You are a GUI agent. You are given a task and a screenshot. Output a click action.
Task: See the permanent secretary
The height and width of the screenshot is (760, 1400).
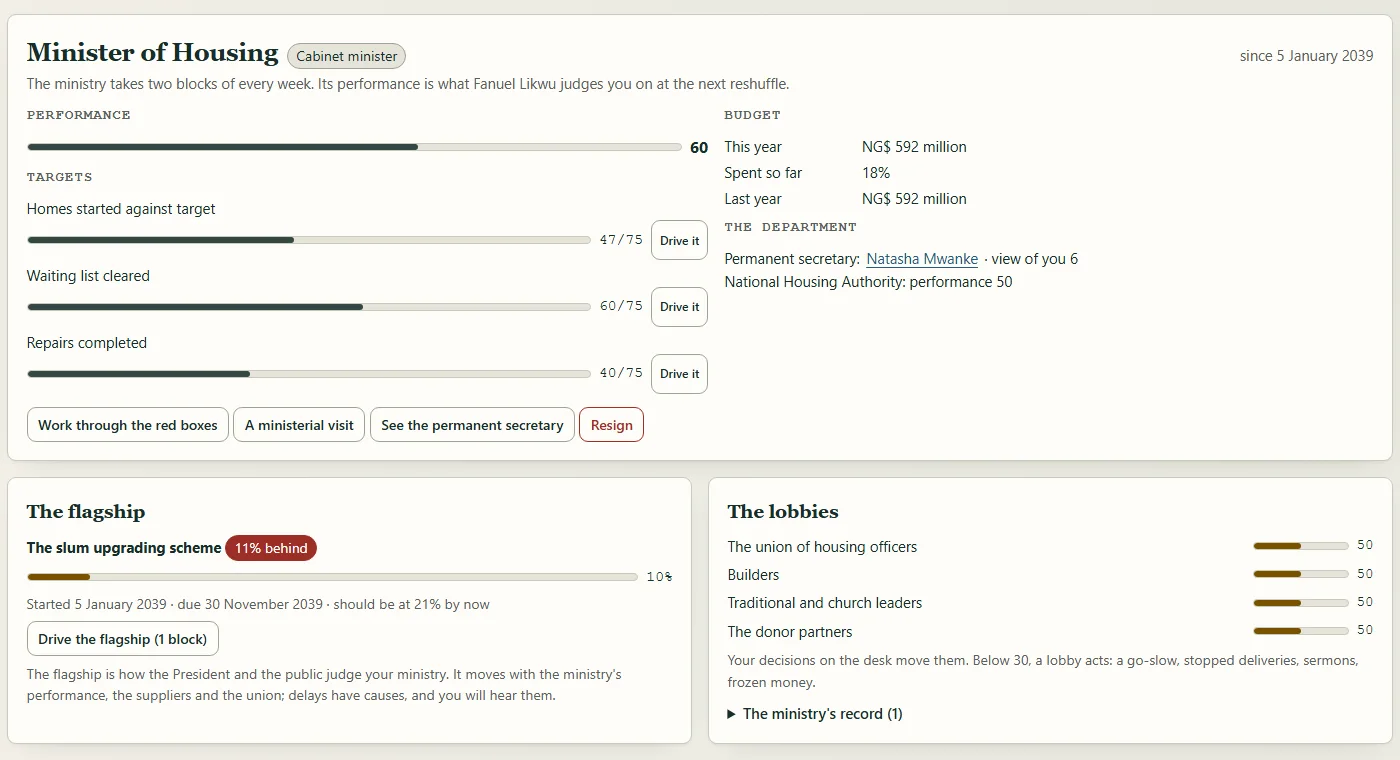pyautogui.click(x=472, y=425)
